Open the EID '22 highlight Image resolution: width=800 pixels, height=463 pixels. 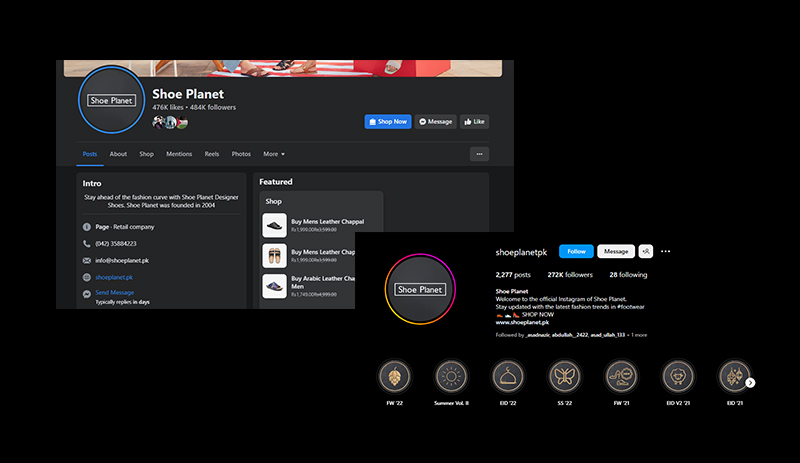(508, 376)
